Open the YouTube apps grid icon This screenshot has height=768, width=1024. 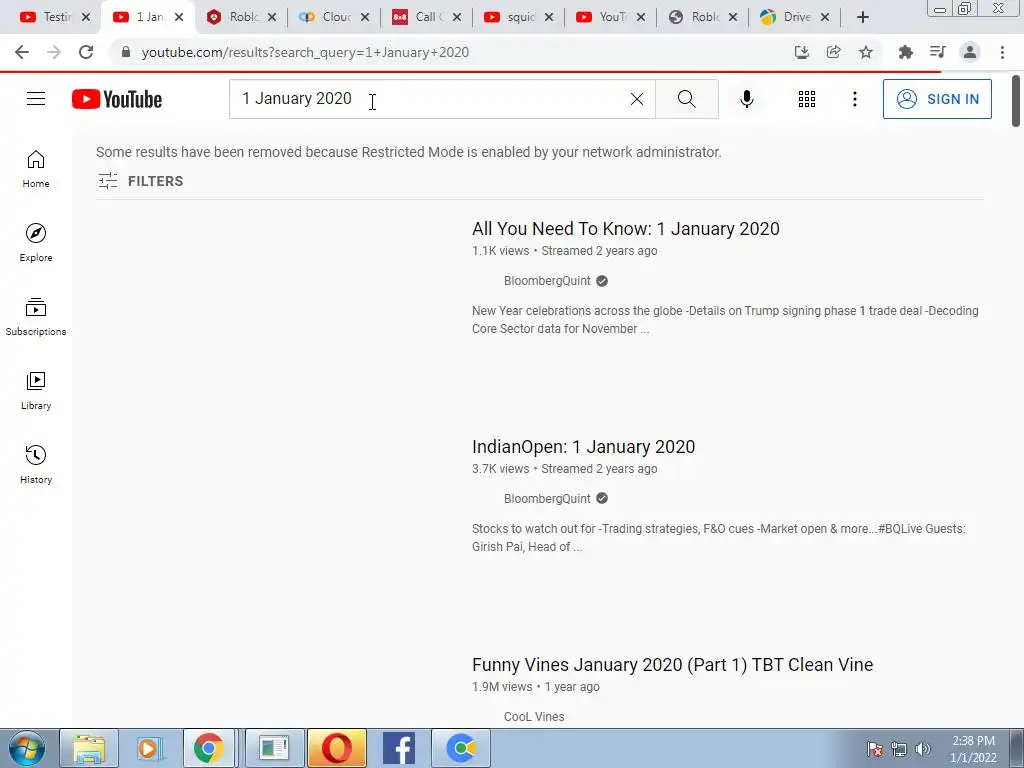tap(807, 99)
